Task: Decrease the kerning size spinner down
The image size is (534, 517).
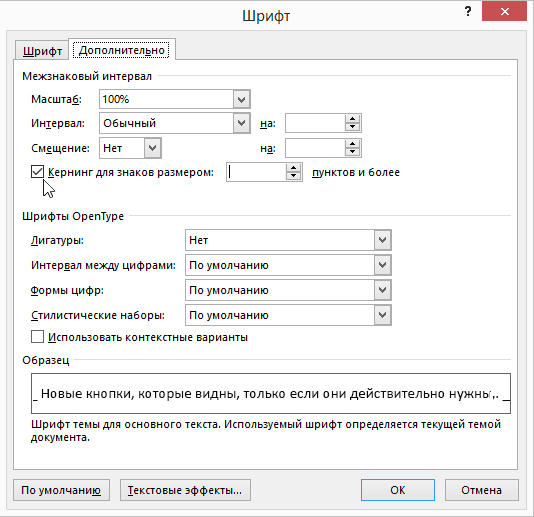Action: pos(293,176)
